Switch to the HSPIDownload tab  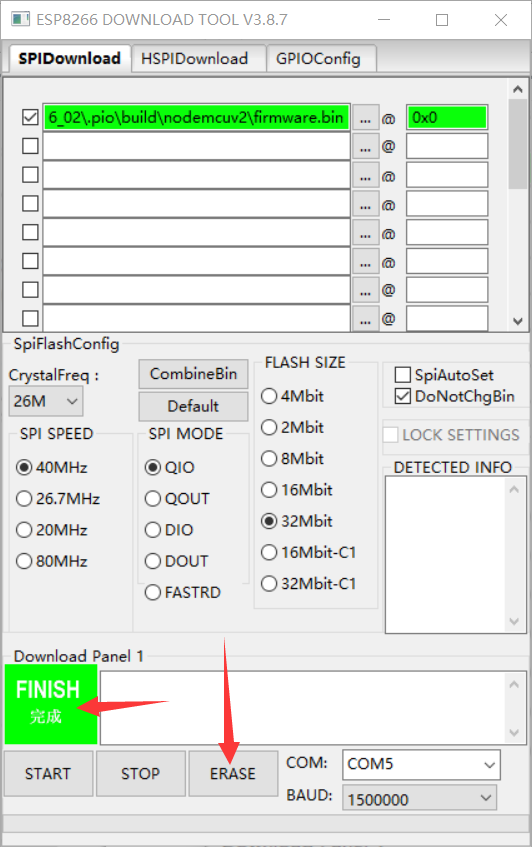coord(194,58)
